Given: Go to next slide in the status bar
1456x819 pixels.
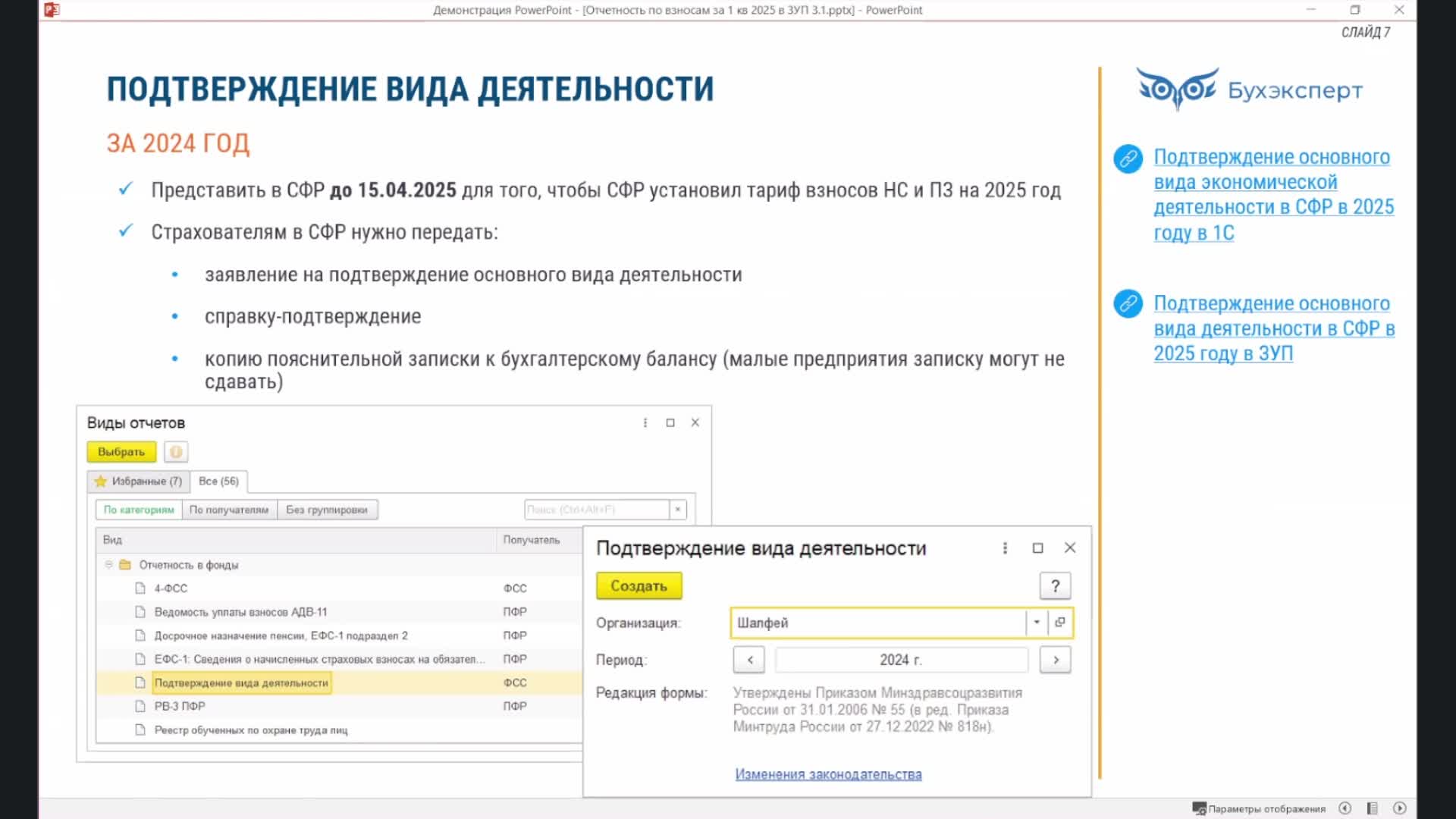Looking at the screenshot, I should click(1400, 808).
